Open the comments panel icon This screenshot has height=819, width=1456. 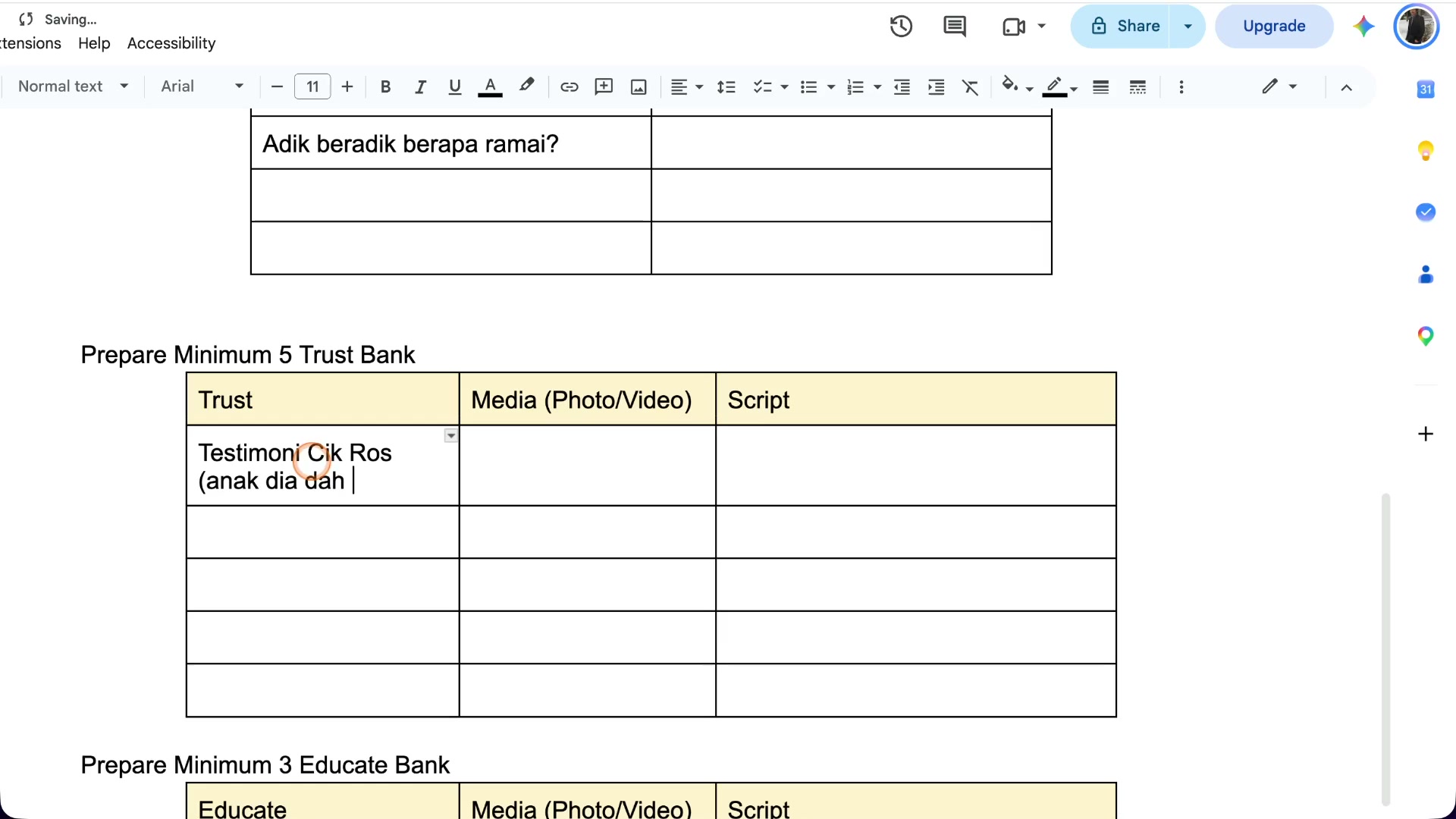tap(955, 27)
